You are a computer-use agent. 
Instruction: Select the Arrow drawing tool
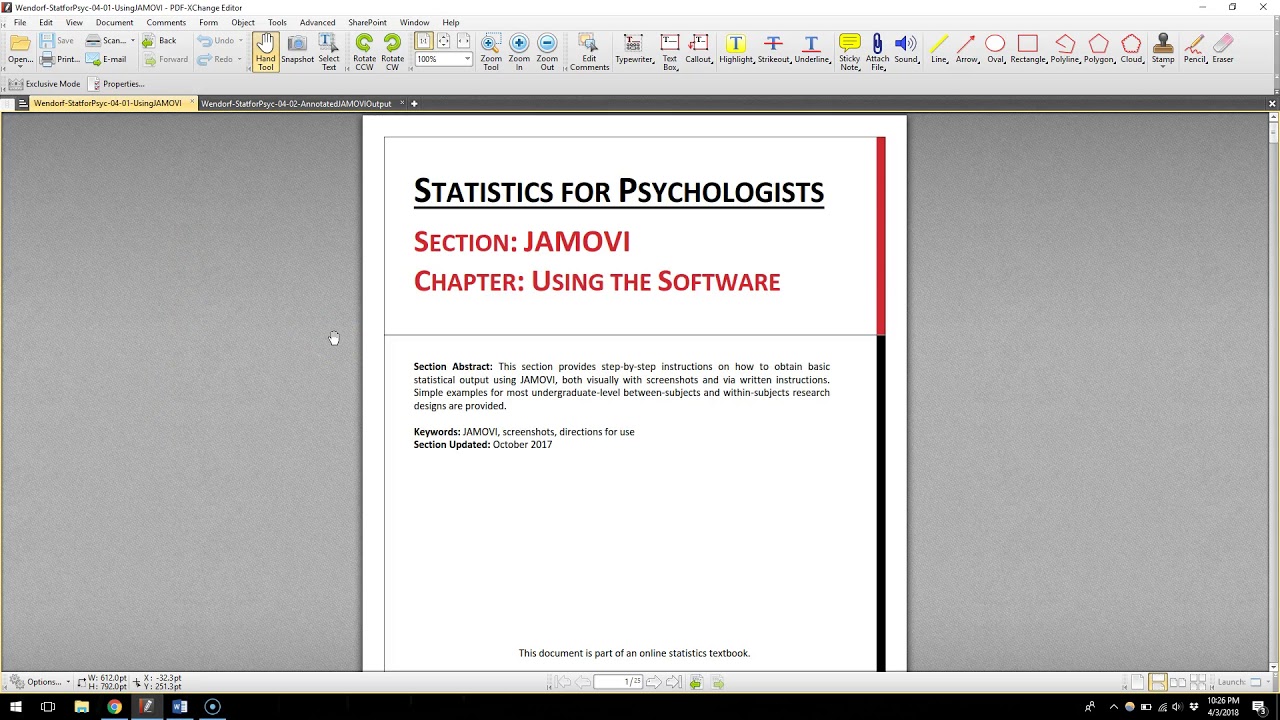(x=966, y=50)
